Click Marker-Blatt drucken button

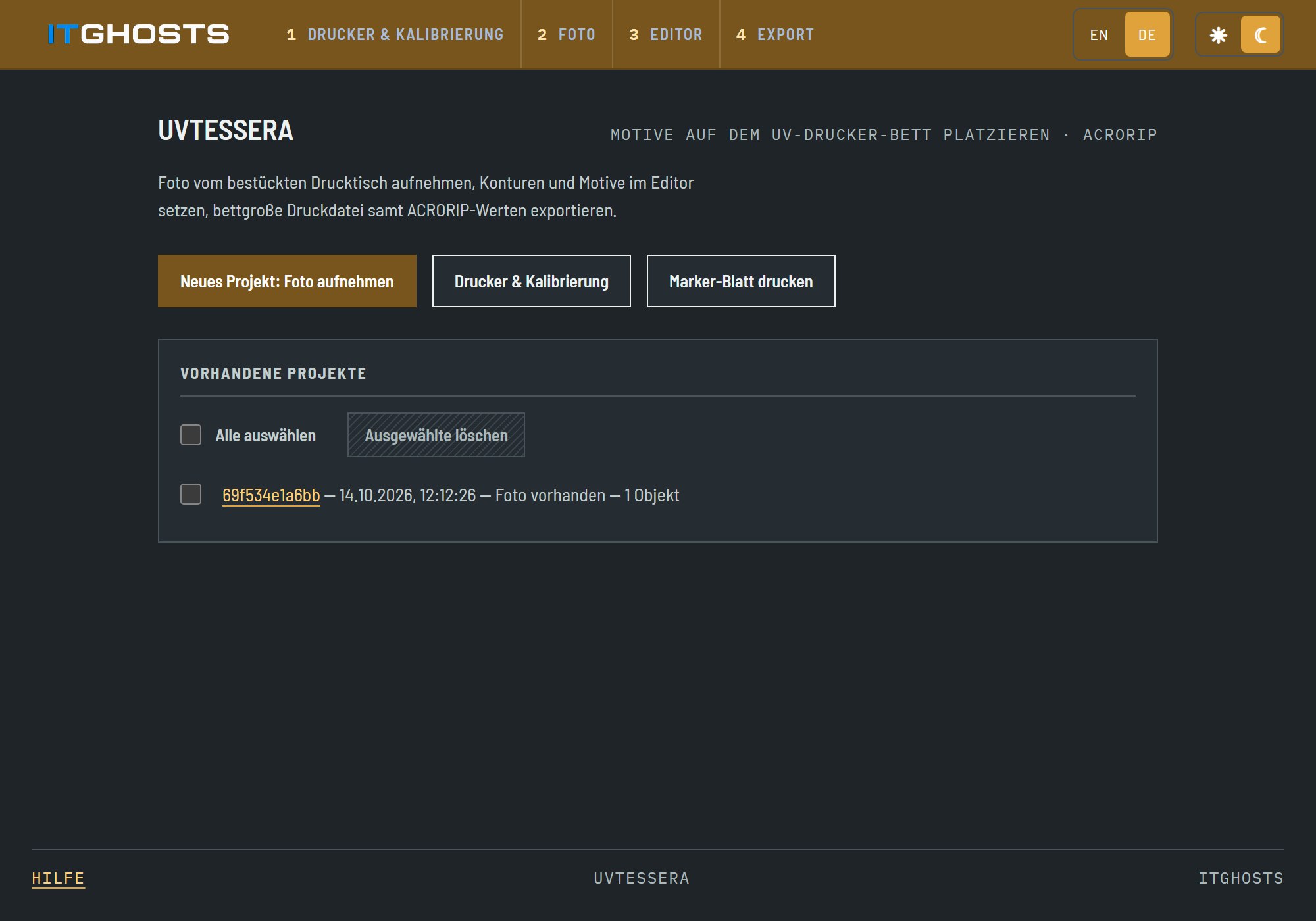pos(741,281)
